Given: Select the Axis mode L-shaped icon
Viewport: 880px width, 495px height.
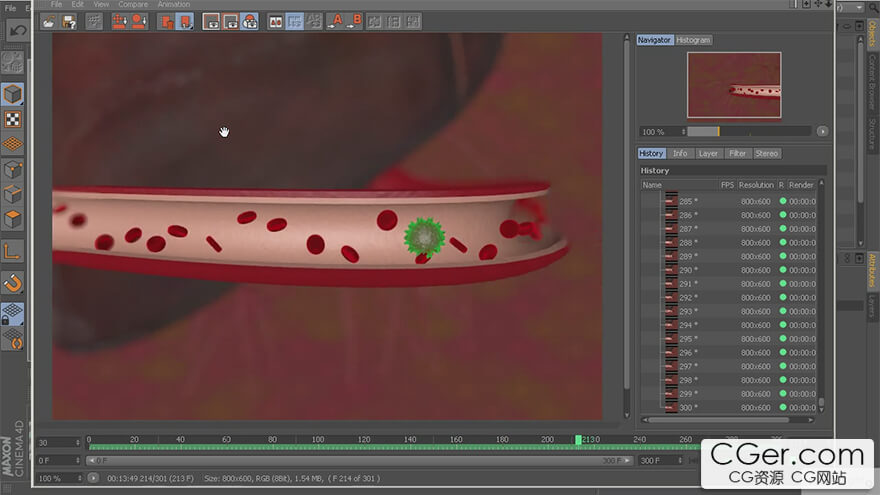Looking at the screenshot, I should 13,251.
